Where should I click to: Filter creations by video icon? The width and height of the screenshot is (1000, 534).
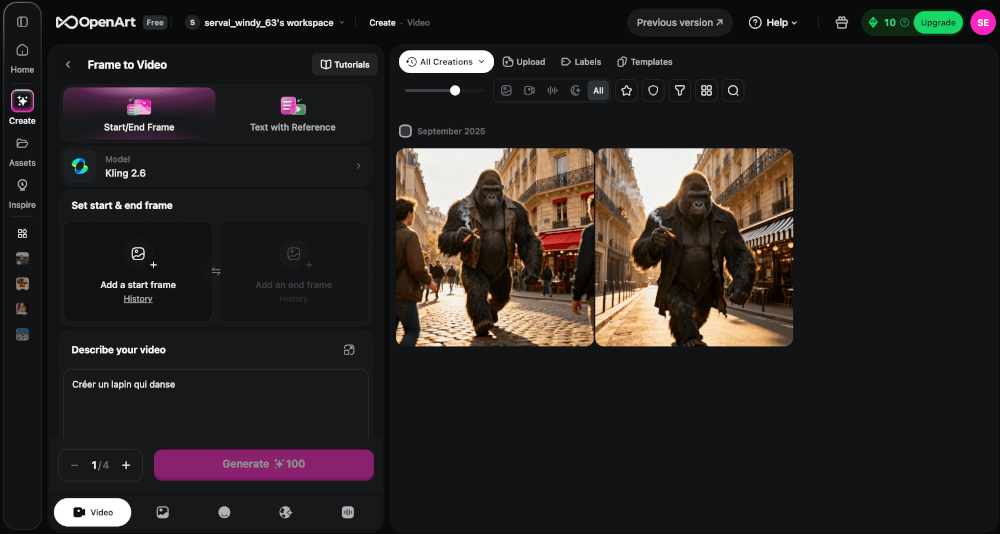click(x=529, y=91)
